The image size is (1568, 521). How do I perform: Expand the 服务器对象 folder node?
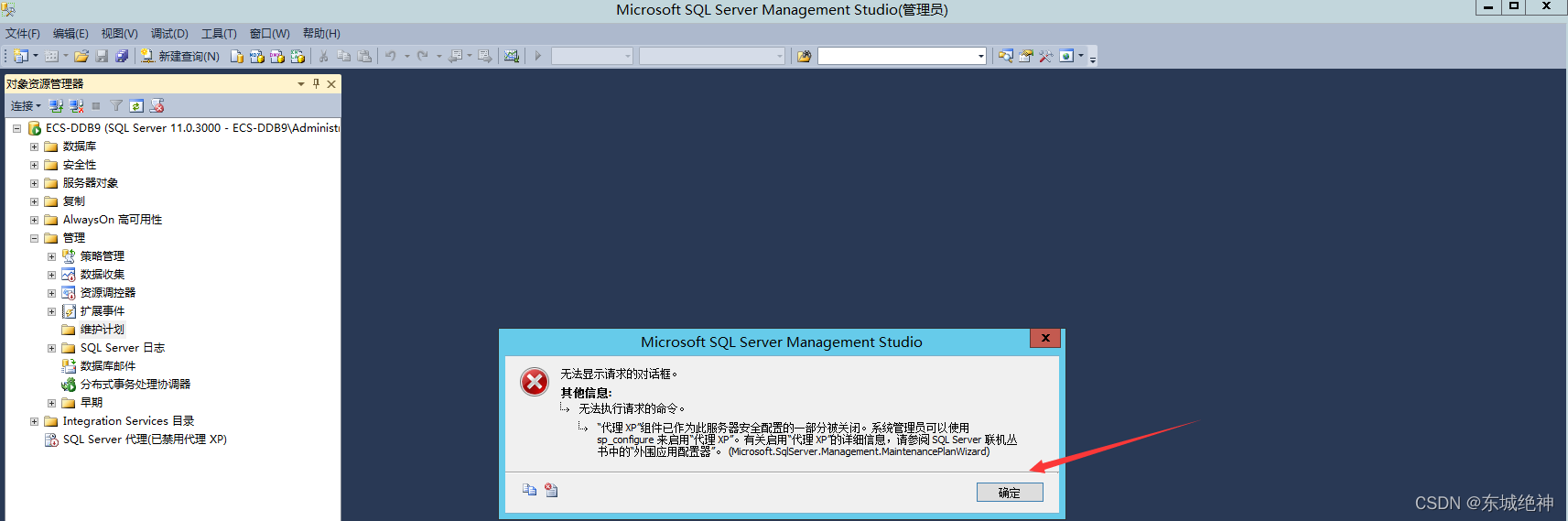click(x=34, y=183)
